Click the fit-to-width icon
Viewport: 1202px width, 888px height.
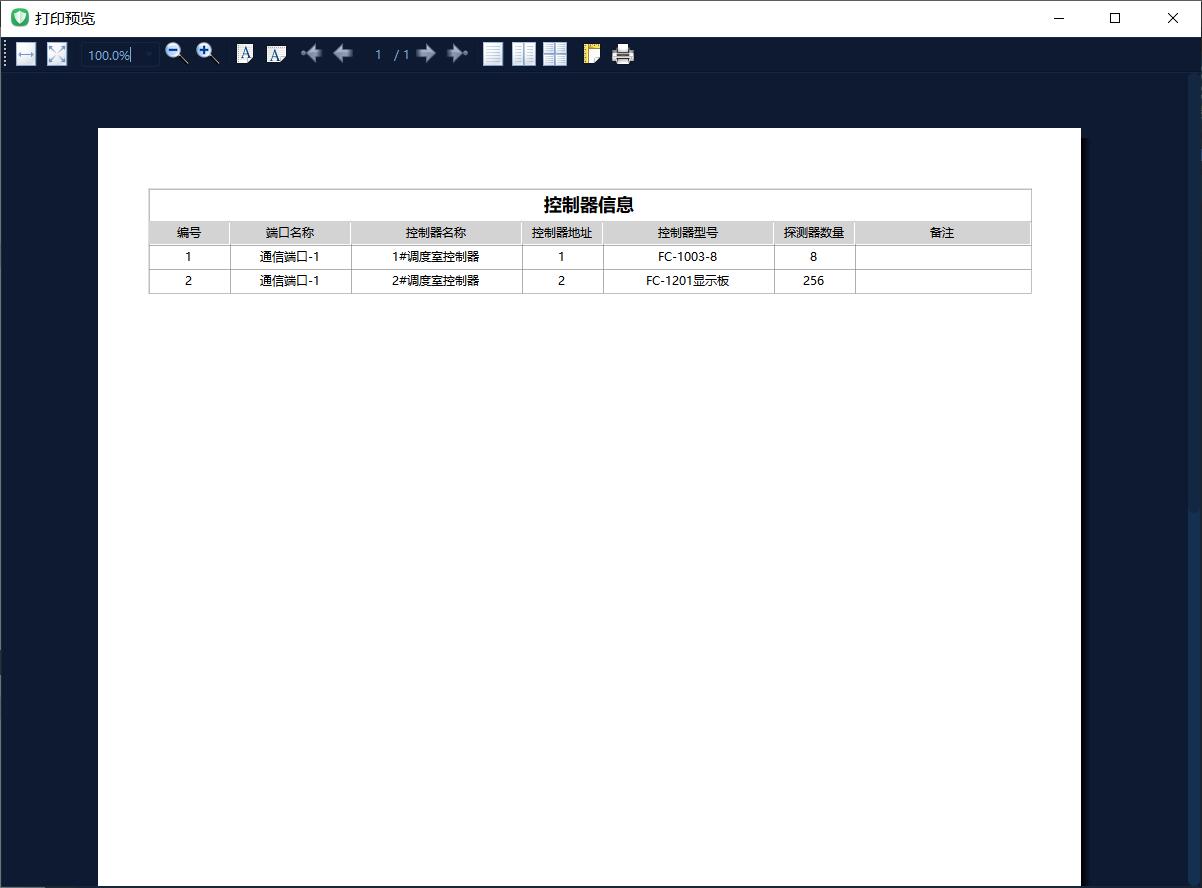(26, 55)
